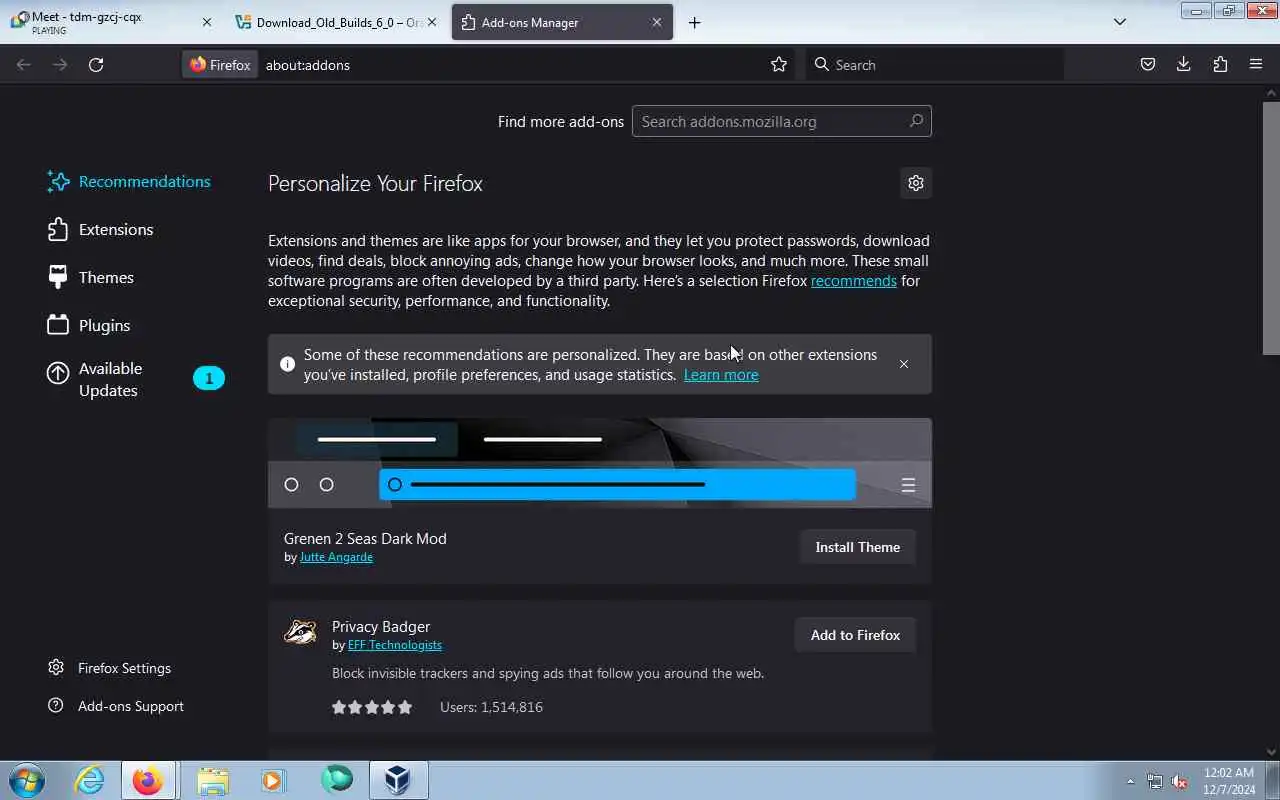This screenshot has width=1280, height=800.
Task: Click the info icon in the notice bar
Action: (x=288, y=364)
